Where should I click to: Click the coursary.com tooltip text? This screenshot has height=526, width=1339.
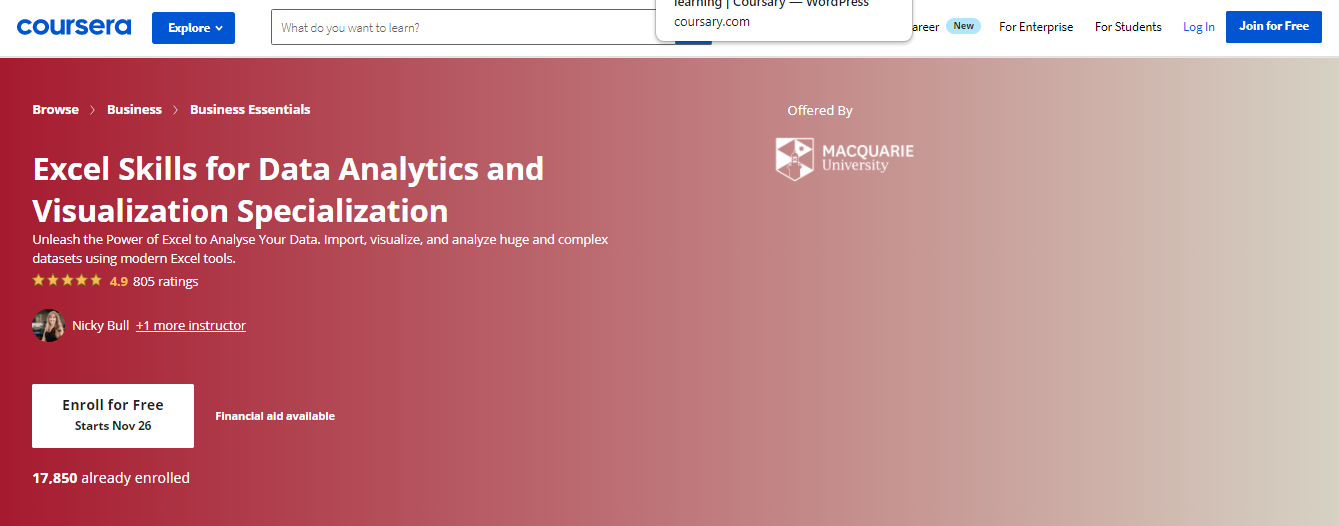pos(712,22)
